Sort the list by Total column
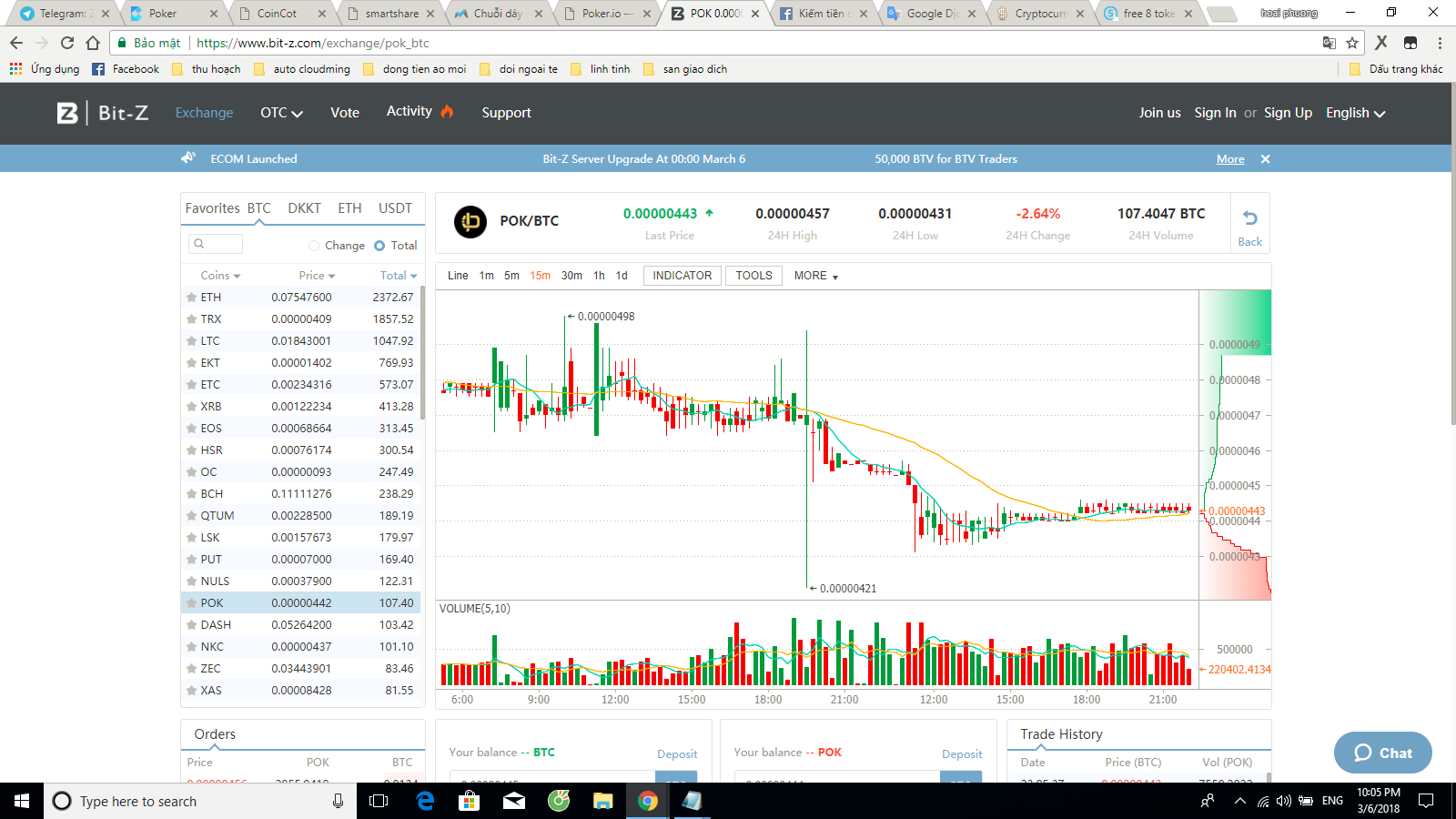The height and width of the screenshot is (819, 1456). click(x=399, y=276)
